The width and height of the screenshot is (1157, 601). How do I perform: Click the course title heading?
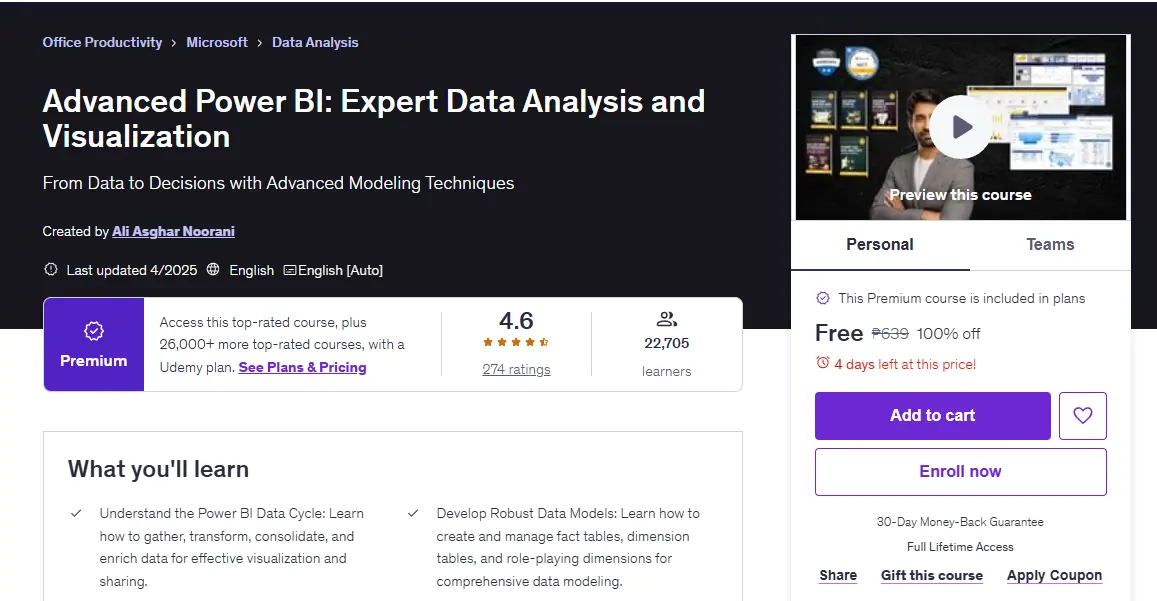(x=374, y=119)
